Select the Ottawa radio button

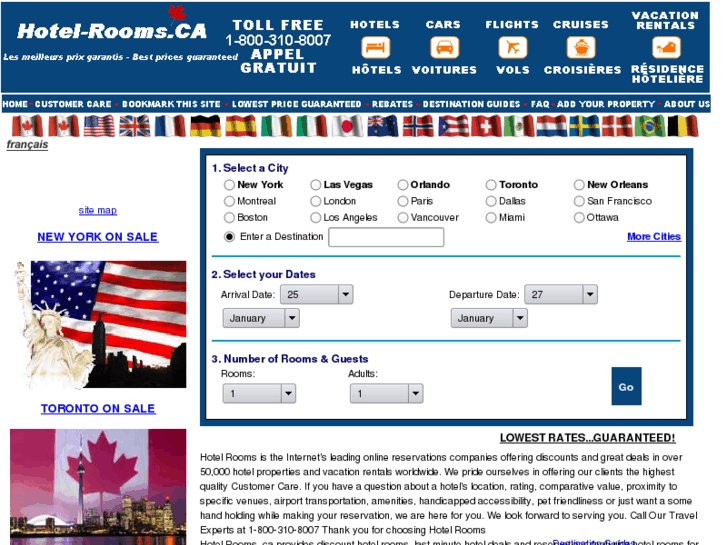point(579,218)
